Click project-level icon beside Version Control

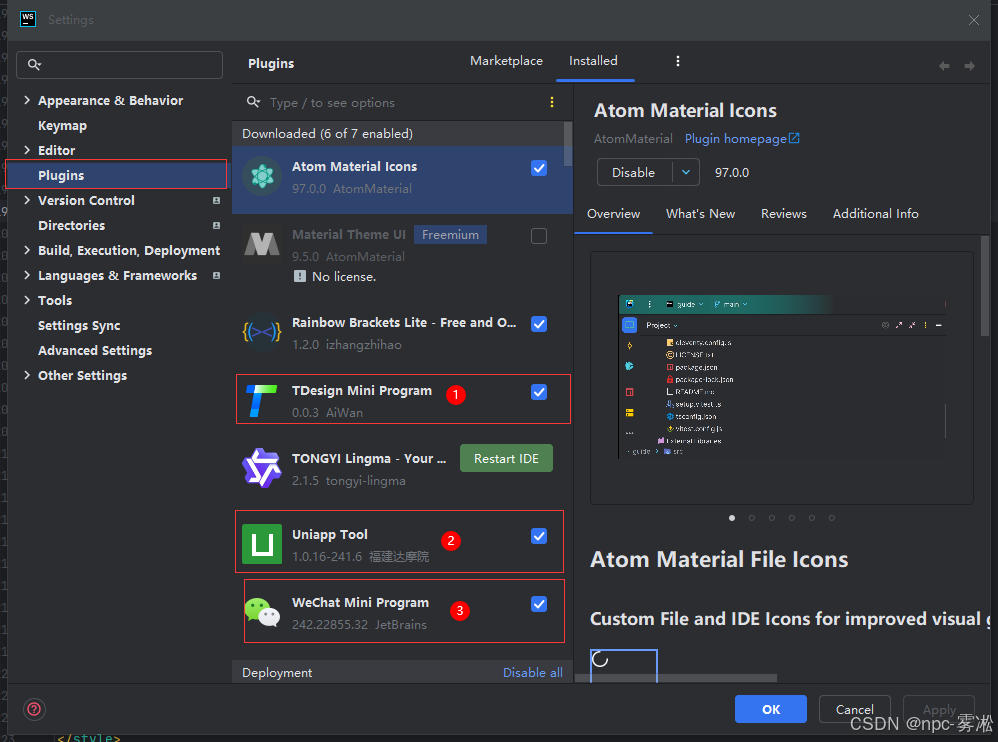216,200
